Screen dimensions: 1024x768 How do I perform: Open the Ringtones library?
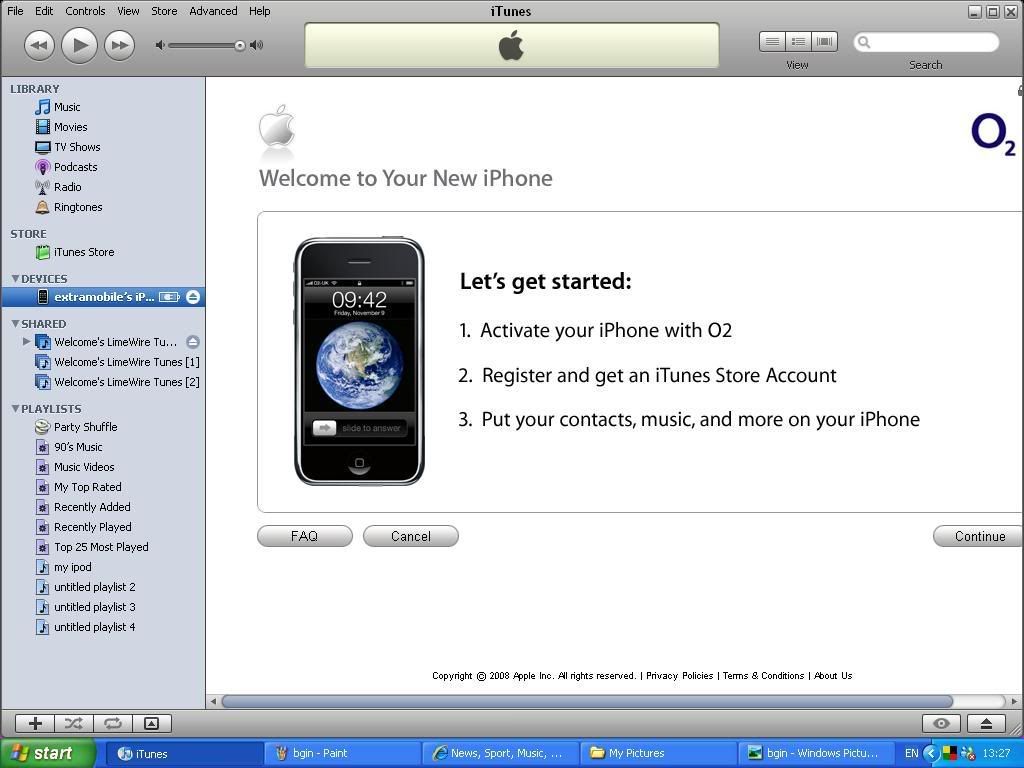coord(78,207)
